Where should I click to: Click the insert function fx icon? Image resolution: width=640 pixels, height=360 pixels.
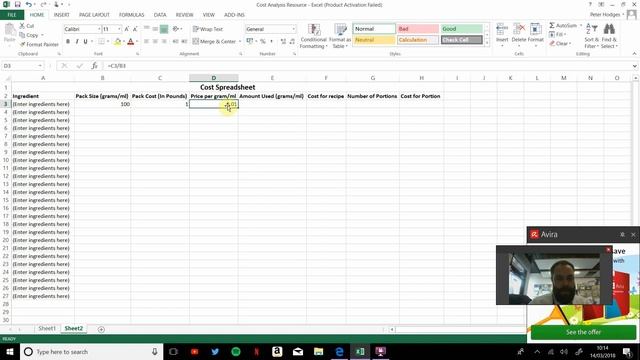(94, 65)
